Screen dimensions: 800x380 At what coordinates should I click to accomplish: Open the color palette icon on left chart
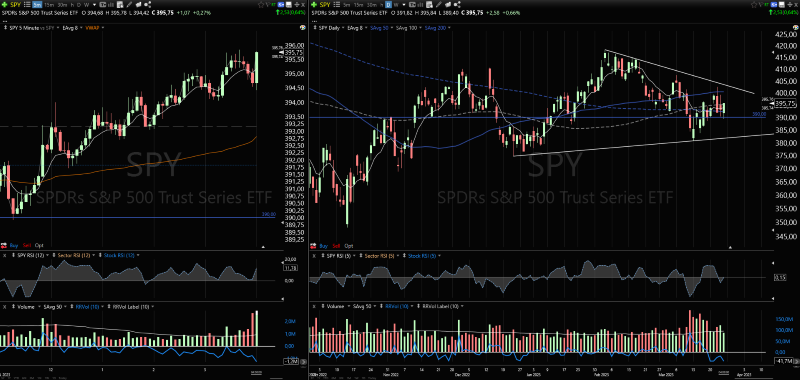(303, 27)
